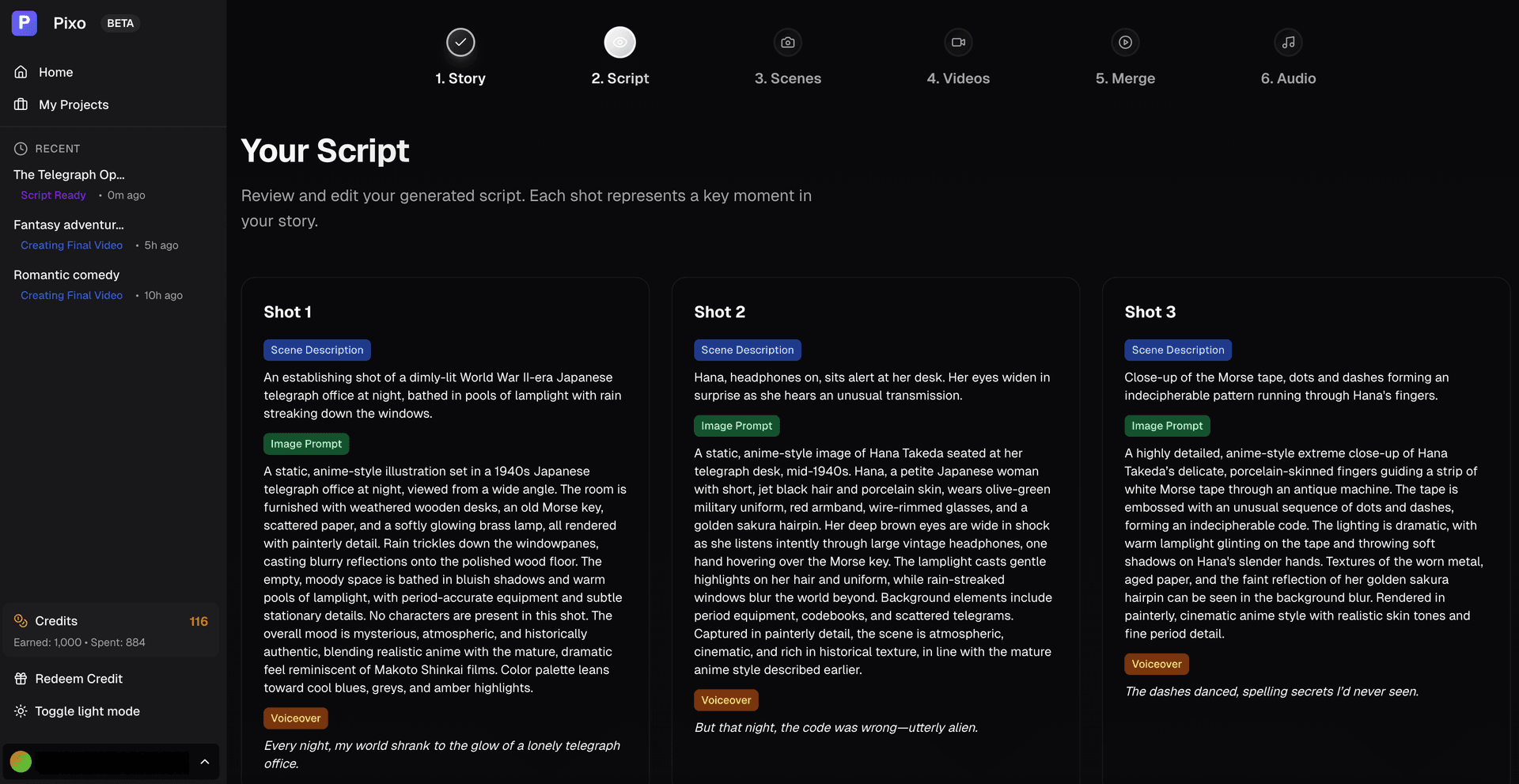Click the Credits coins icon

click(21, 621)
